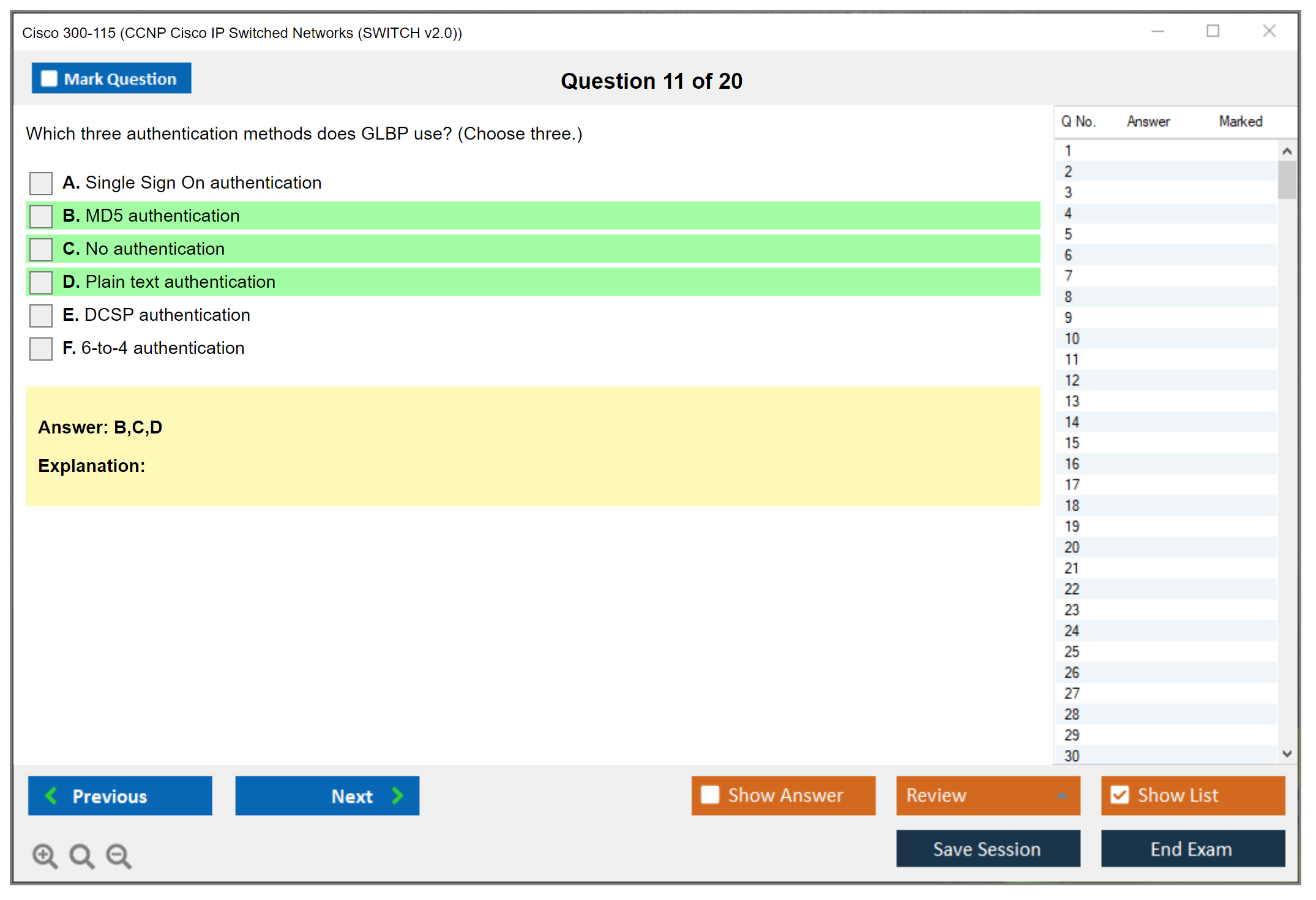Check option B MD5 authentication

pos(41,216)
